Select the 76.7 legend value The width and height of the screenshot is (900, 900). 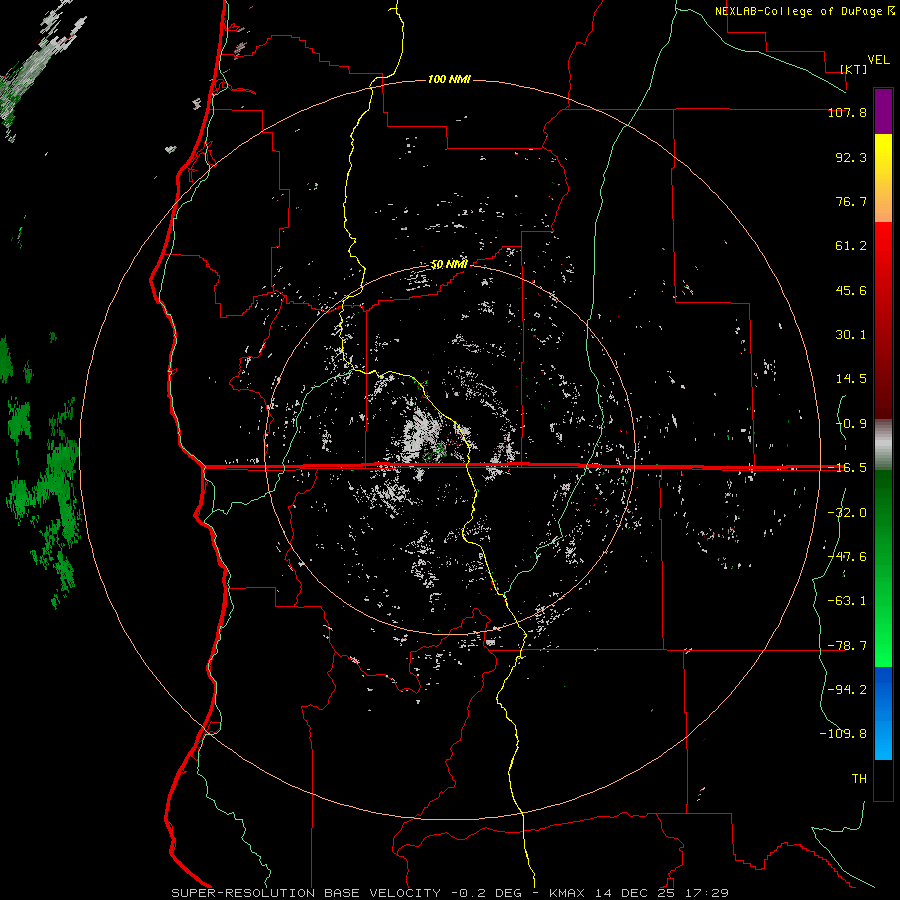(851, 201)
